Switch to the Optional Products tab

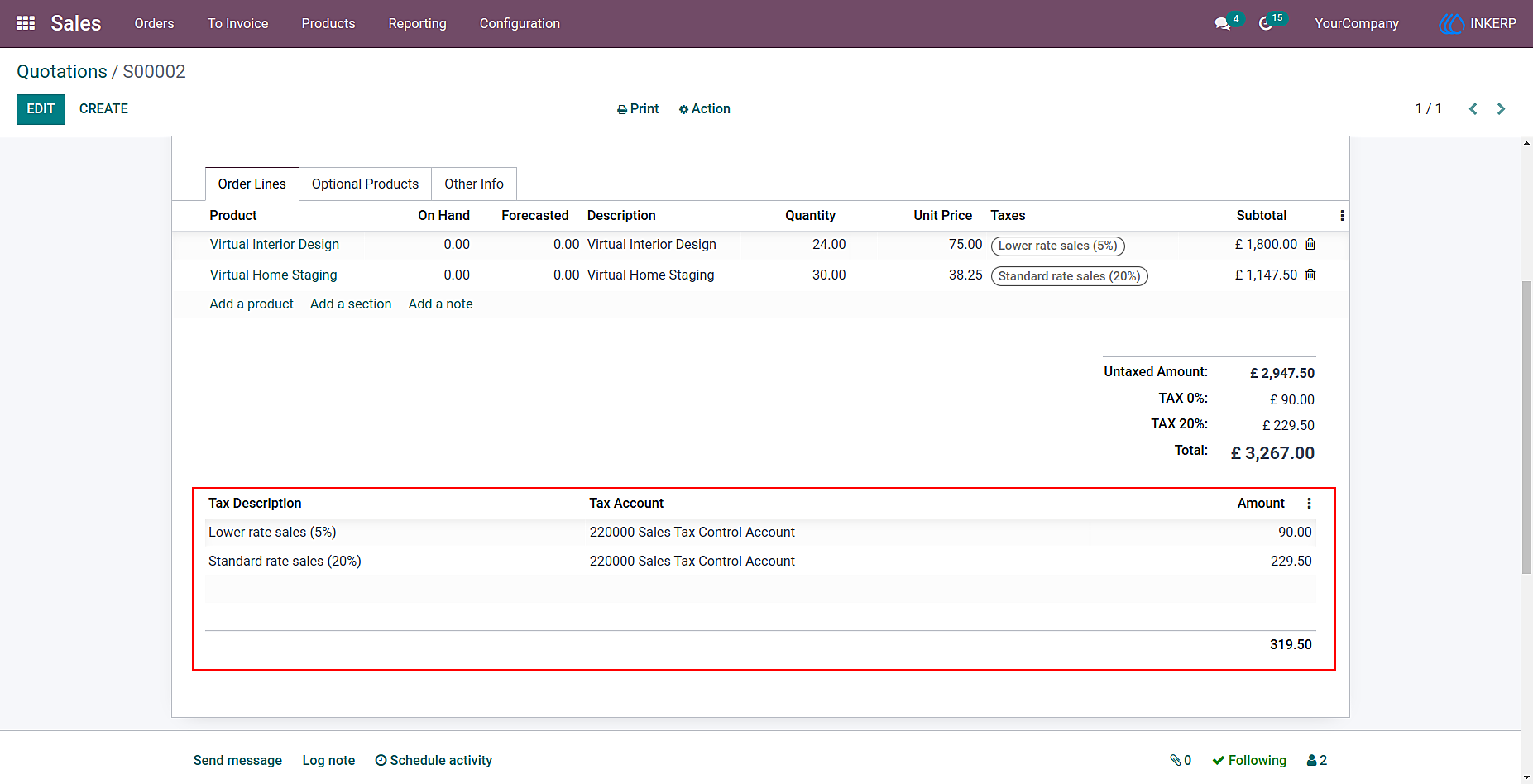coord(366,184)
